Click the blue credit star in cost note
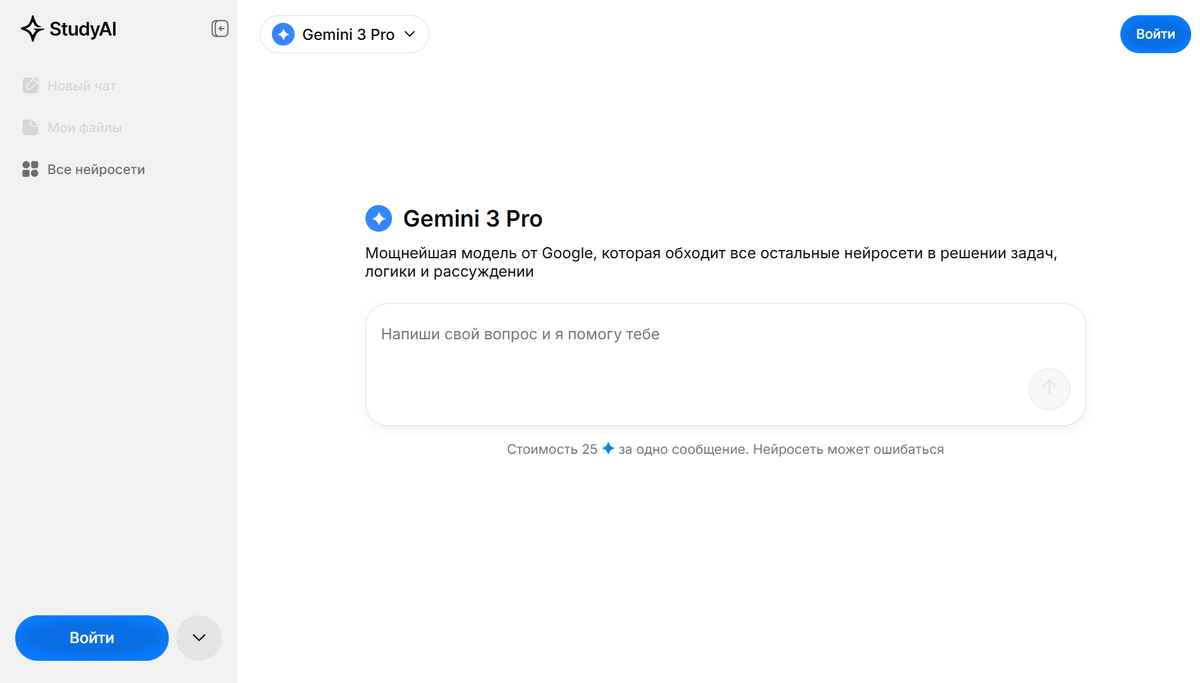1200x683 pixels. [608, 449]
